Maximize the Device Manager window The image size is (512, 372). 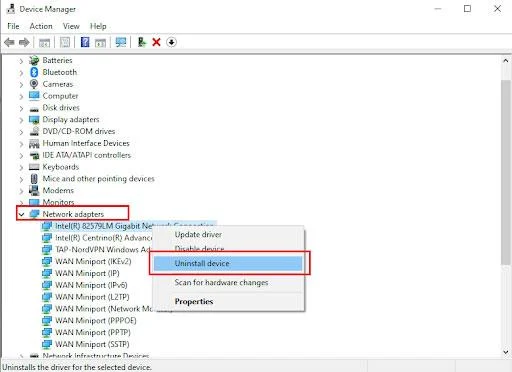467,9
